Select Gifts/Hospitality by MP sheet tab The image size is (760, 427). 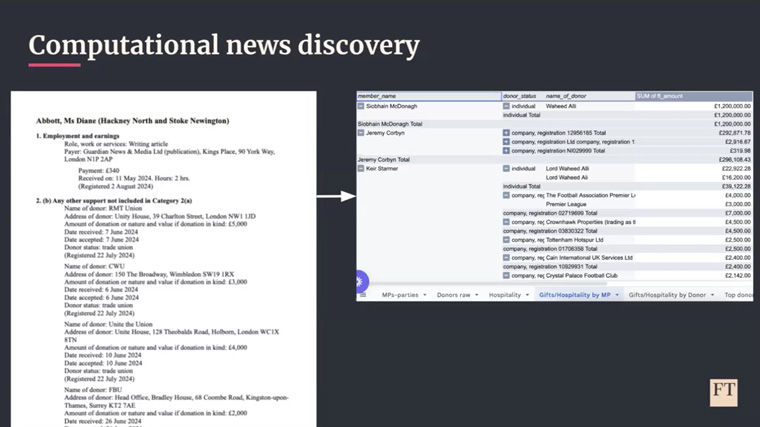click(x=574, y=295)
